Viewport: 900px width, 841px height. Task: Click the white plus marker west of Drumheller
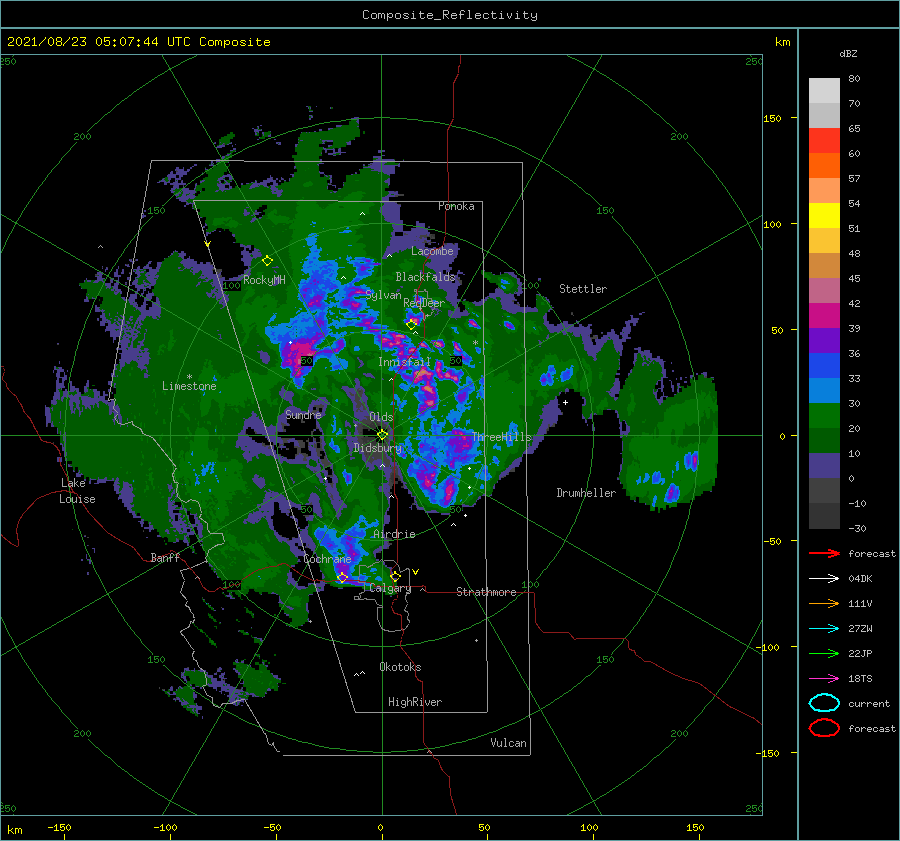565,402
